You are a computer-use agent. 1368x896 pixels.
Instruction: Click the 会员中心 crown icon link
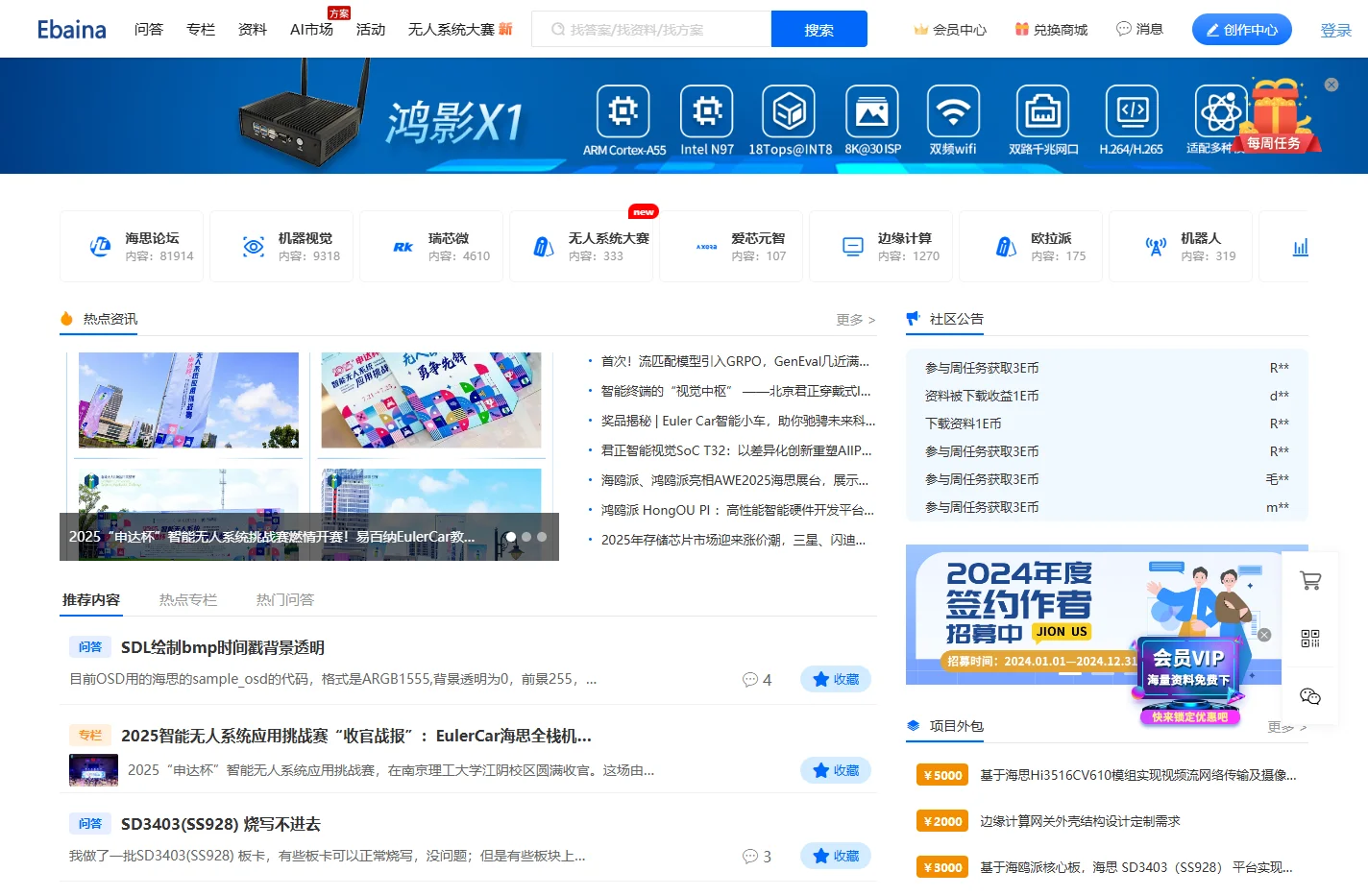pyautogui.click(x=949, y=30)
